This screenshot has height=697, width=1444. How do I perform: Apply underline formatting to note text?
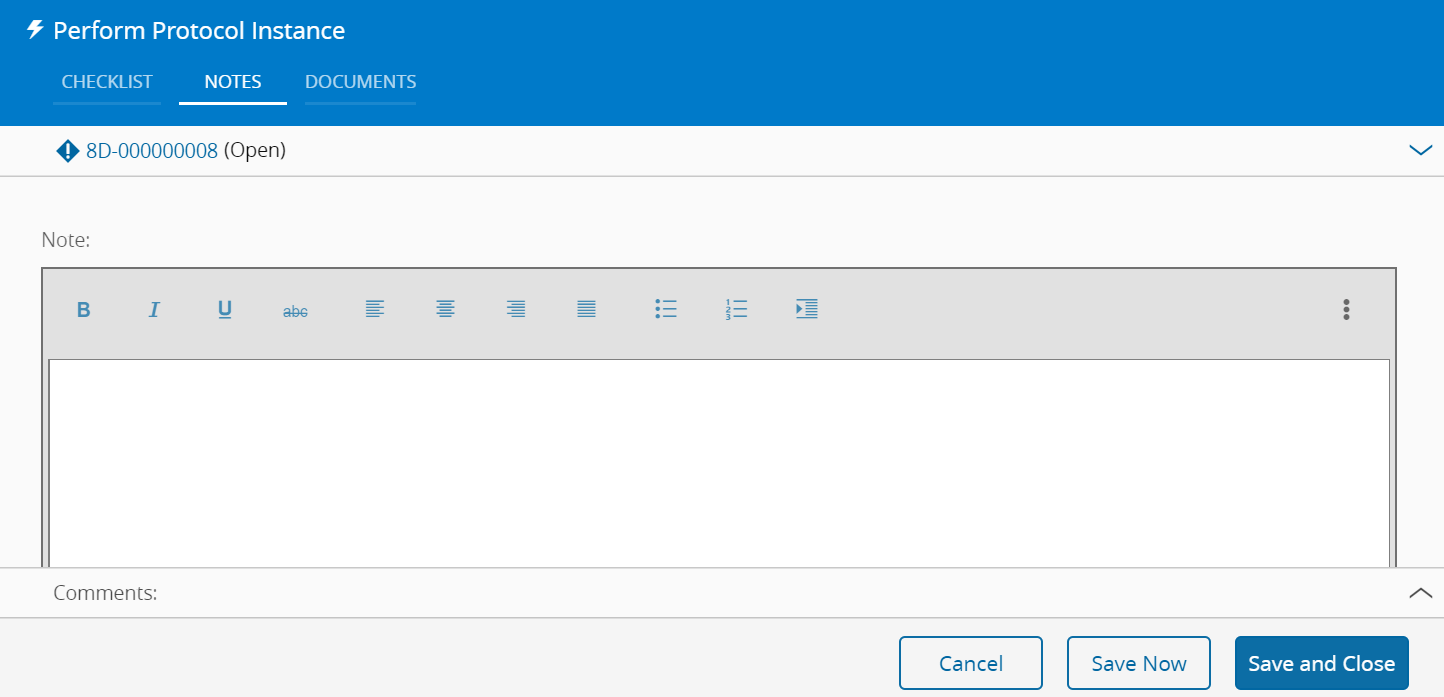click(225, 310)
